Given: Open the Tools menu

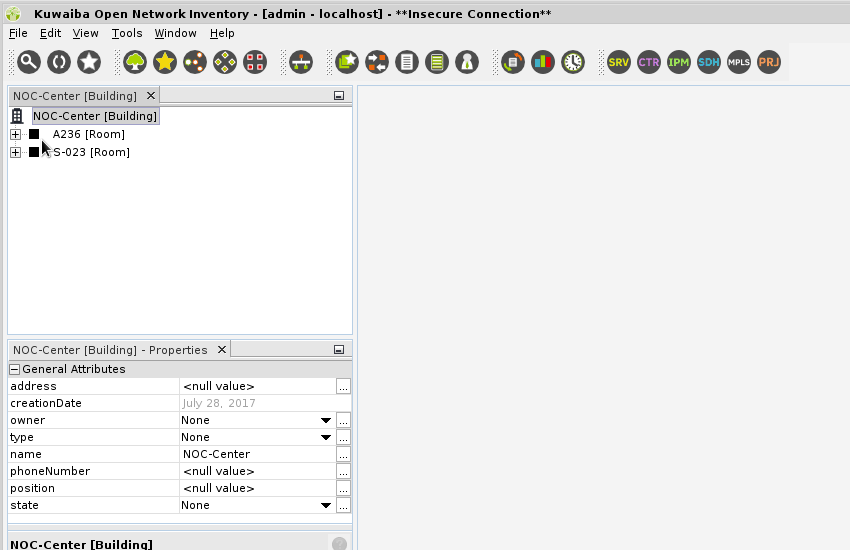Looking at the screenshot, I should tap(127, 33).
